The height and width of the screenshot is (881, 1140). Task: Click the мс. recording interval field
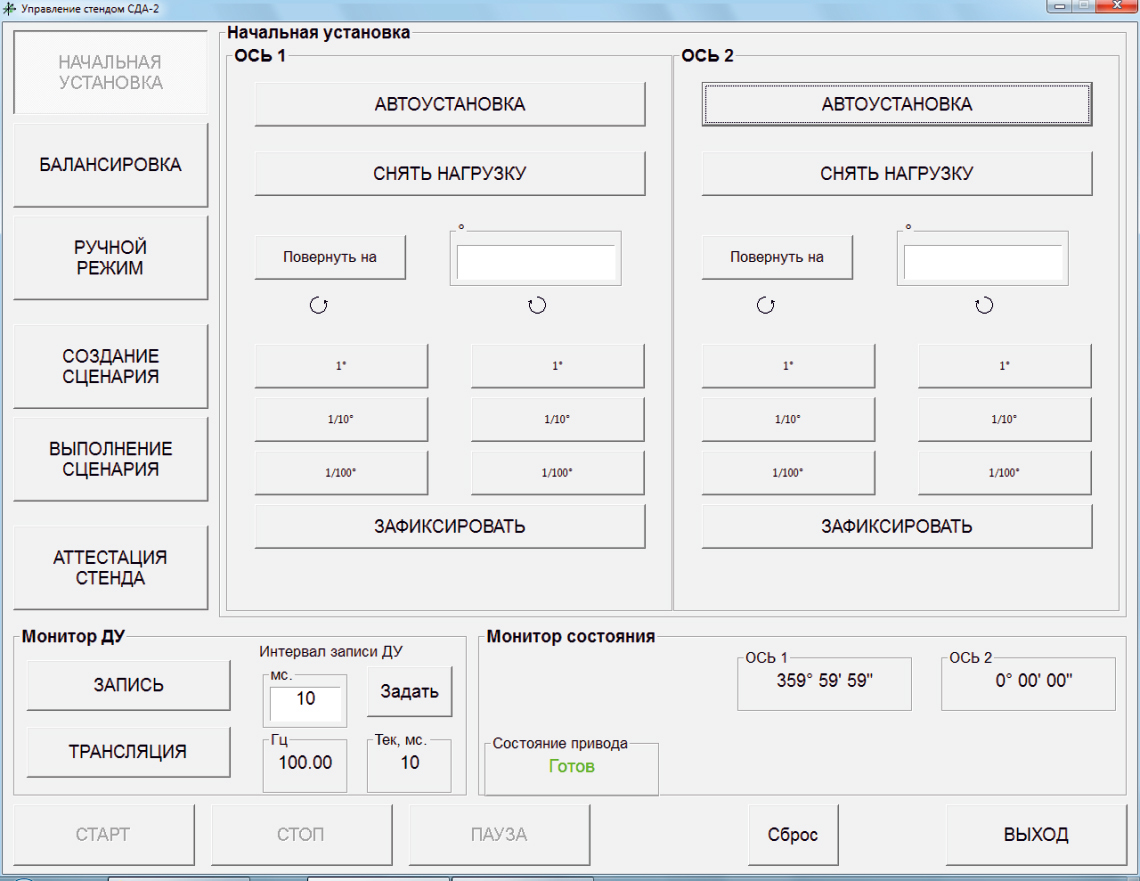(305, 700)
